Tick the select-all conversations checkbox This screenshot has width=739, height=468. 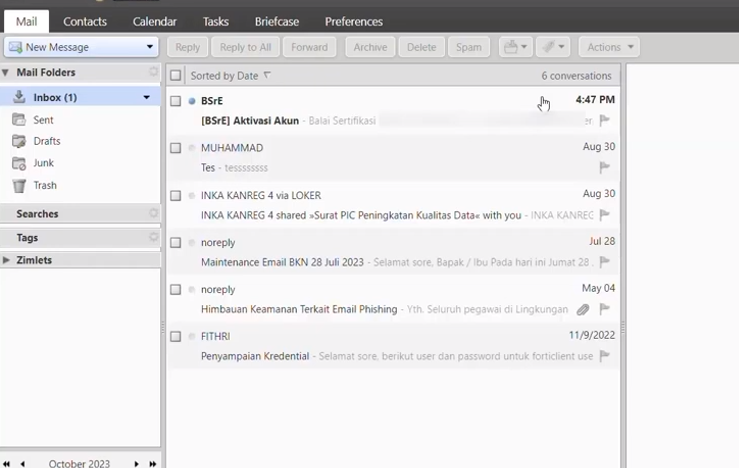pyautogui.click(x=175, y=75)
